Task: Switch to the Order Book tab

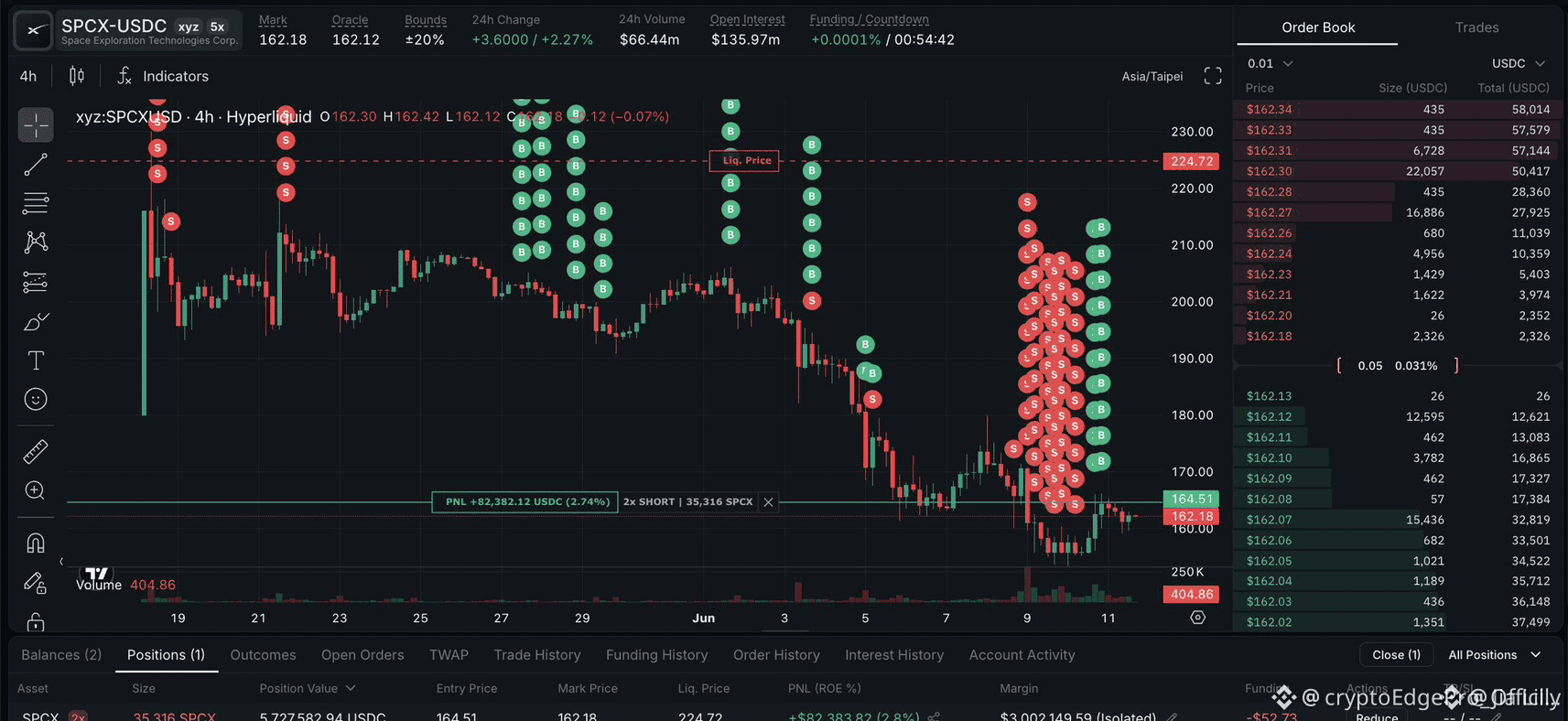Action: 1318,27
